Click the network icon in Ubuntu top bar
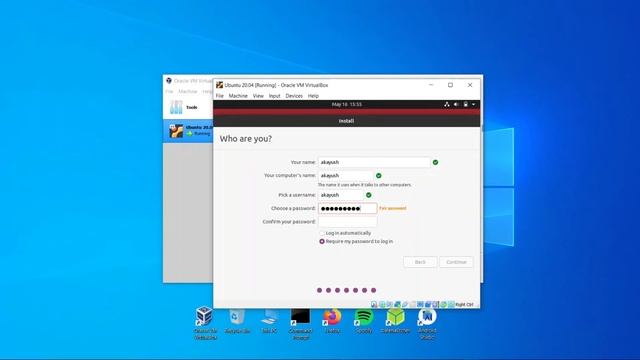The image size is (640, 360). tap(447, 104)
